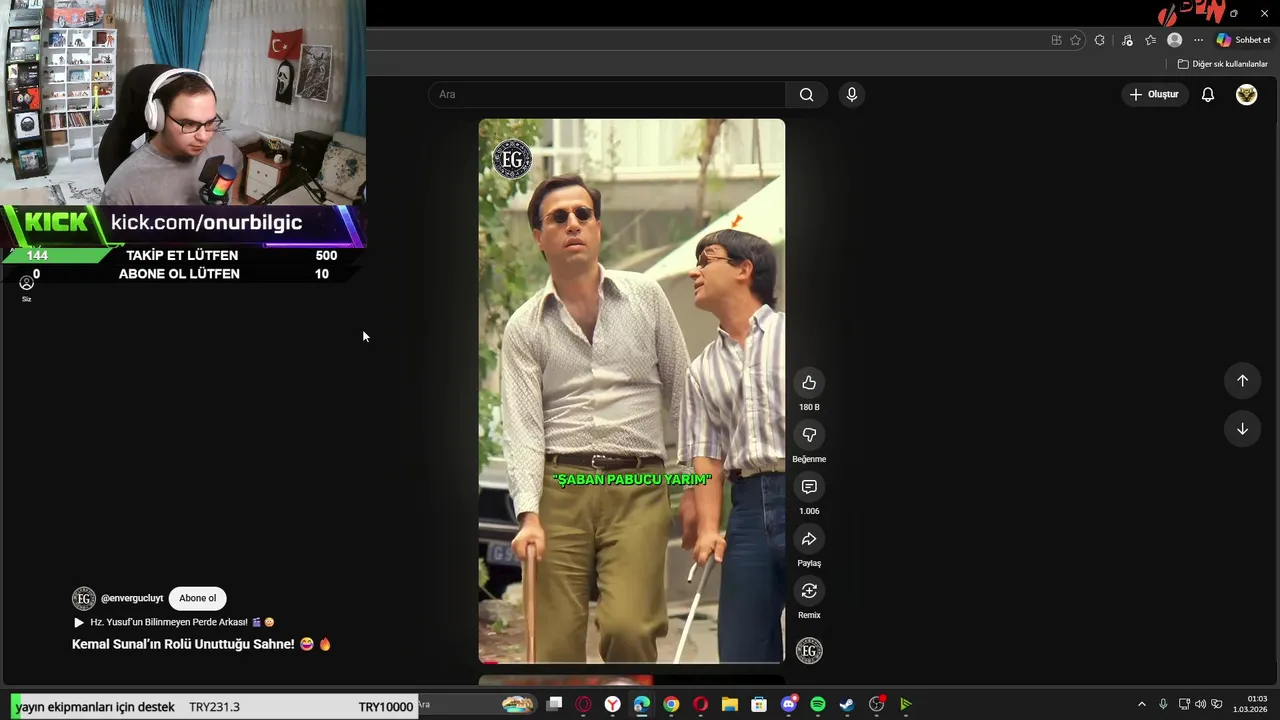The width and height of the screenshot is (1280, 720).
Task: Show hidden system tray icons chevron
Action: point(1141,704)
